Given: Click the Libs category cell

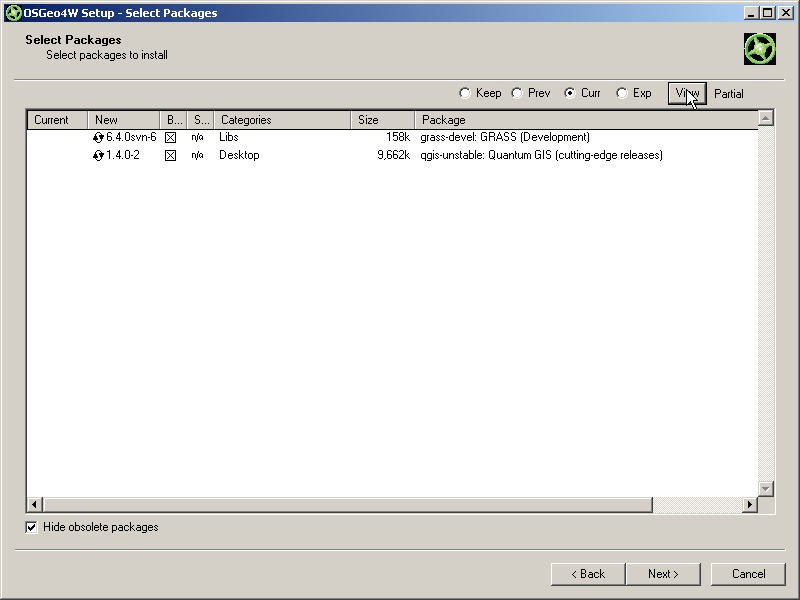Looking at the screenshot, I should pos(229,137).
